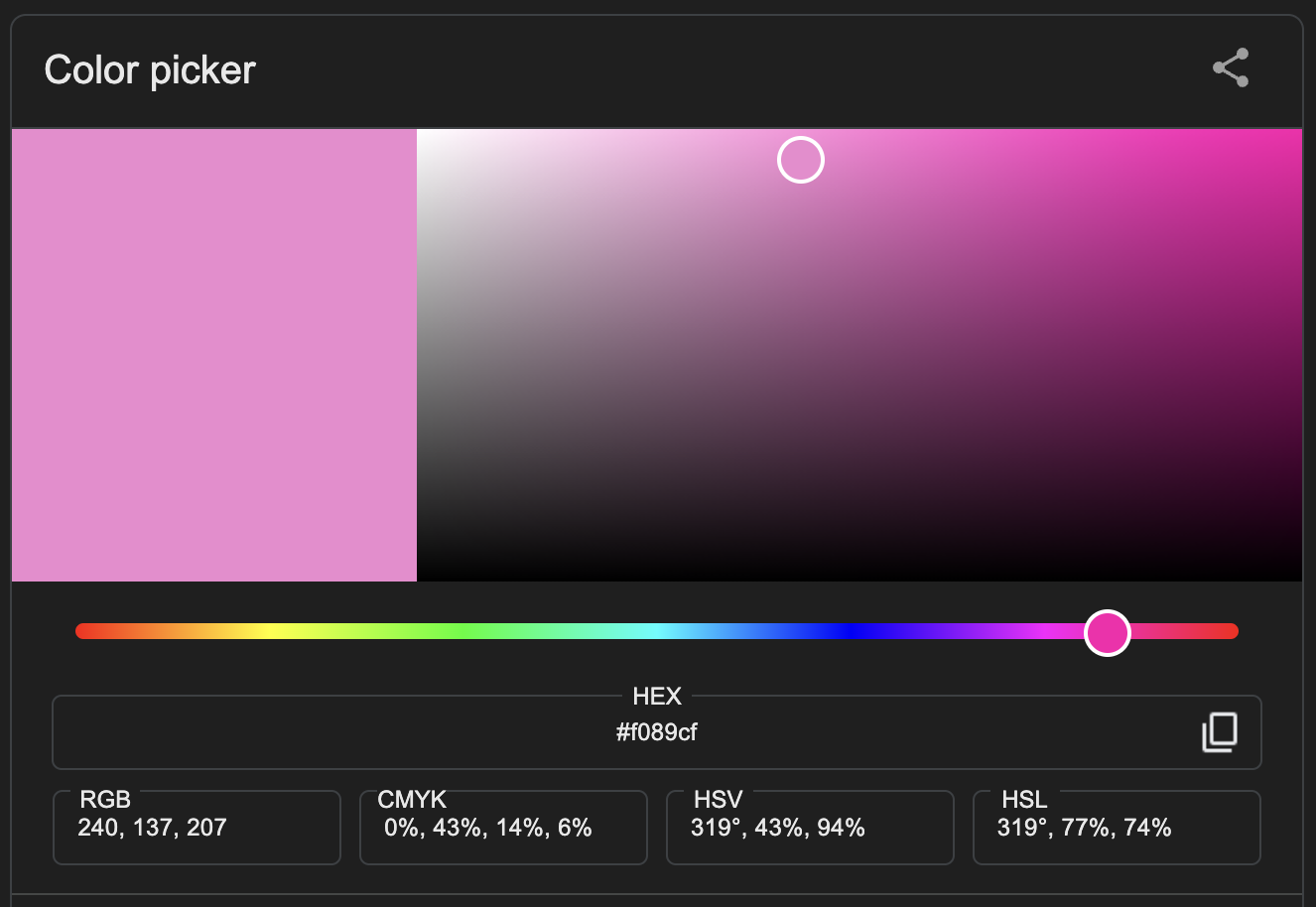The height and width of the screenshot is (907, 1316).
Task: Click the RGB label
Action: (x=105, y=800)
